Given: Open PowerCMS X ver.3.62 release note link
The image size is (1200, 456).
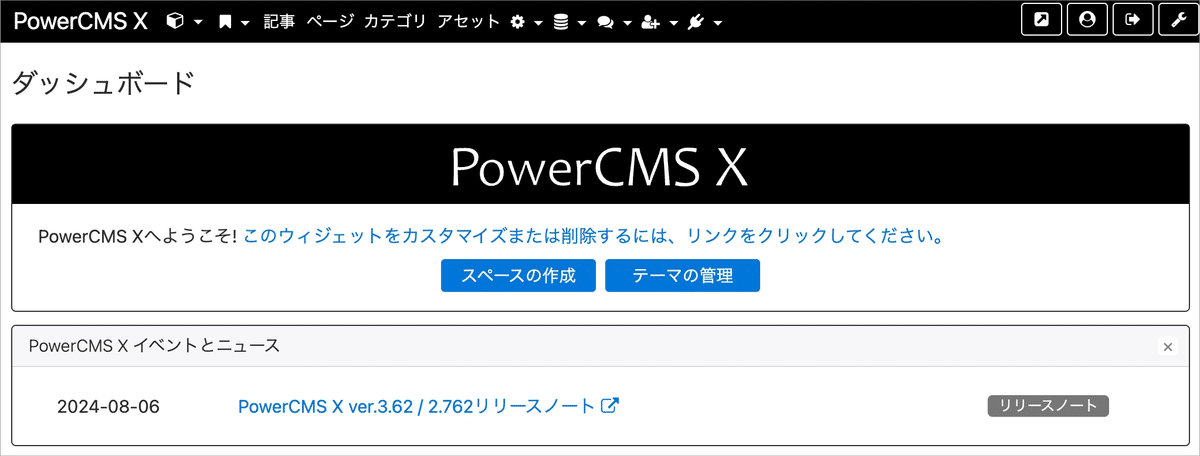Looking at the screenshot, I should coord(418,406).
